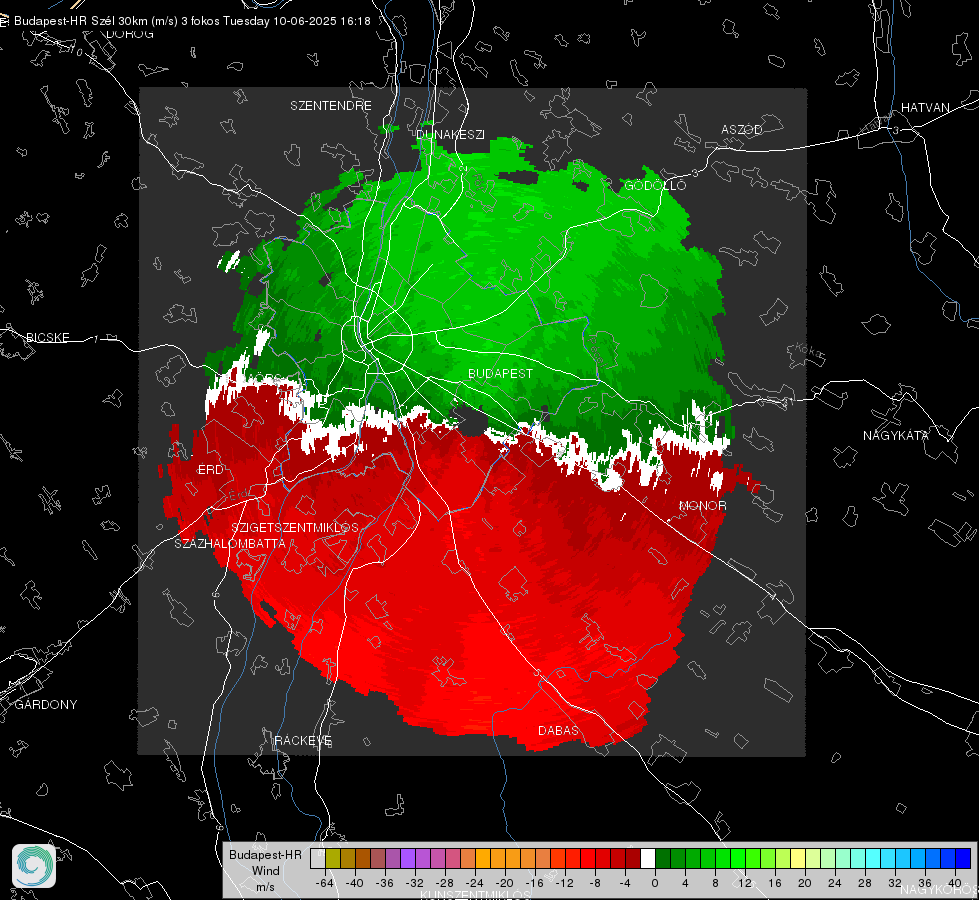
Task: Click the ERD map label
Action: click(210, 470)
